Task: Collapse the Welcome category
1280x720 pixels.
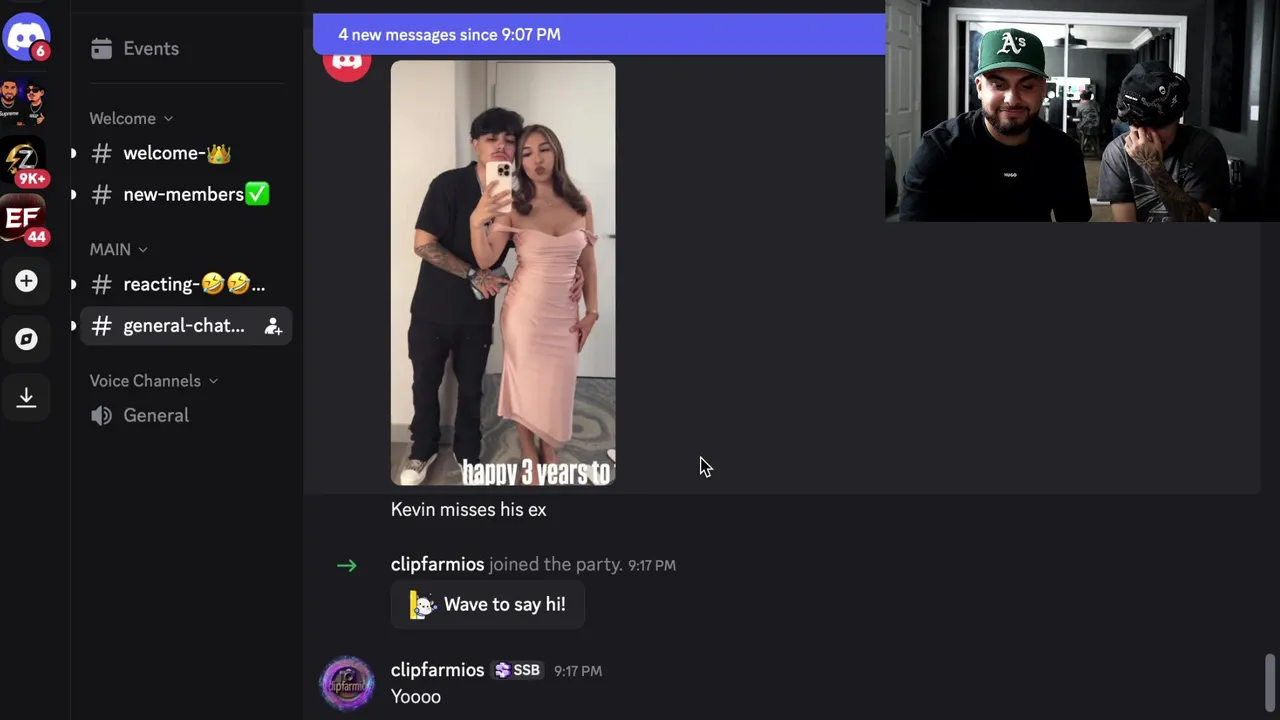Action: point(131,118)
